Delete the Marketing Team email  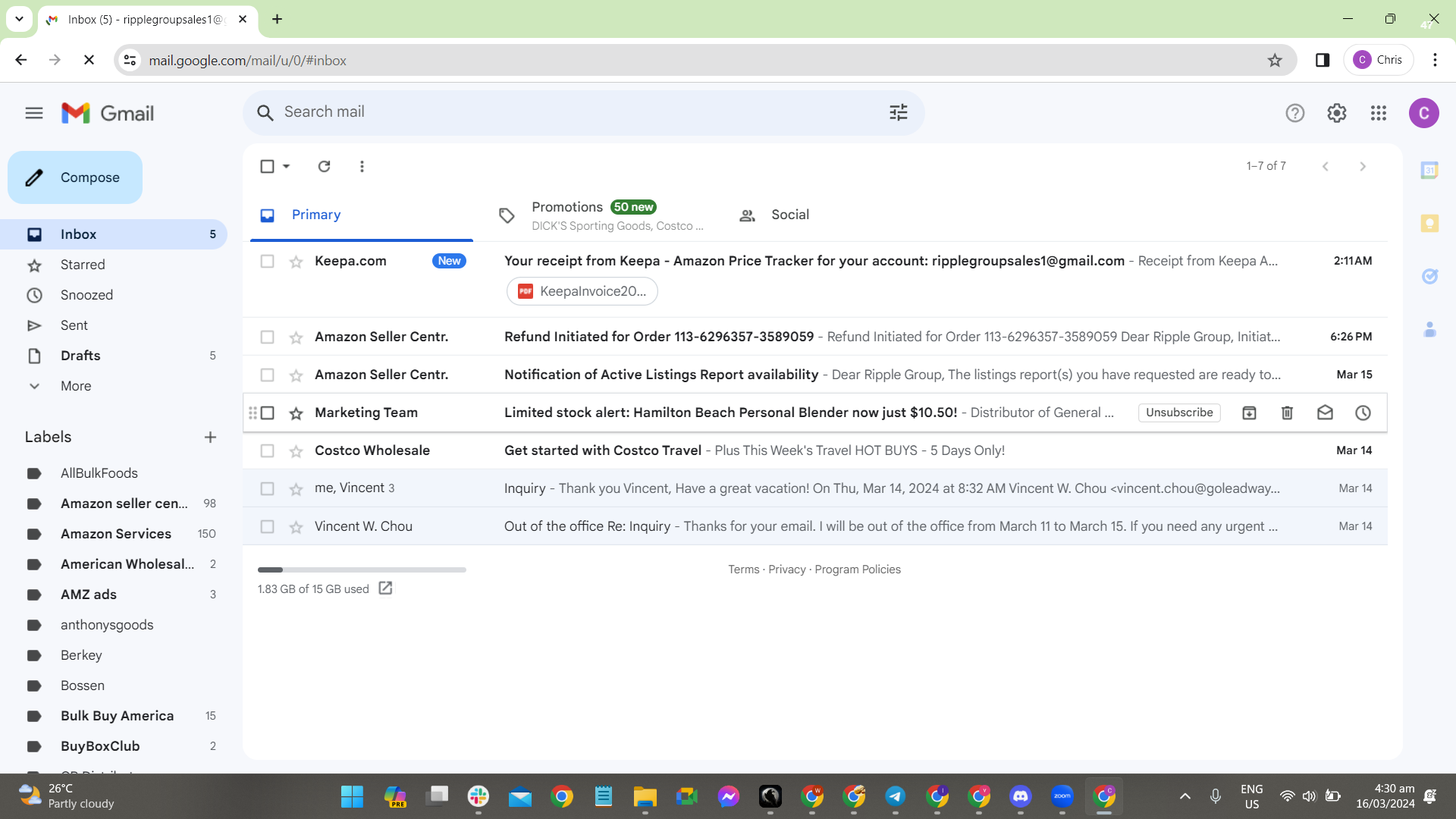click(x=1287, y=413)
